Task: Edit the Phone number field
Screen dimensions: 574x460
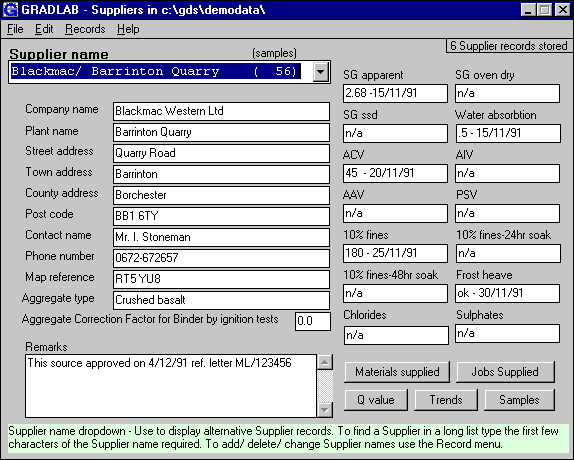Action: [x=221, y=258]
